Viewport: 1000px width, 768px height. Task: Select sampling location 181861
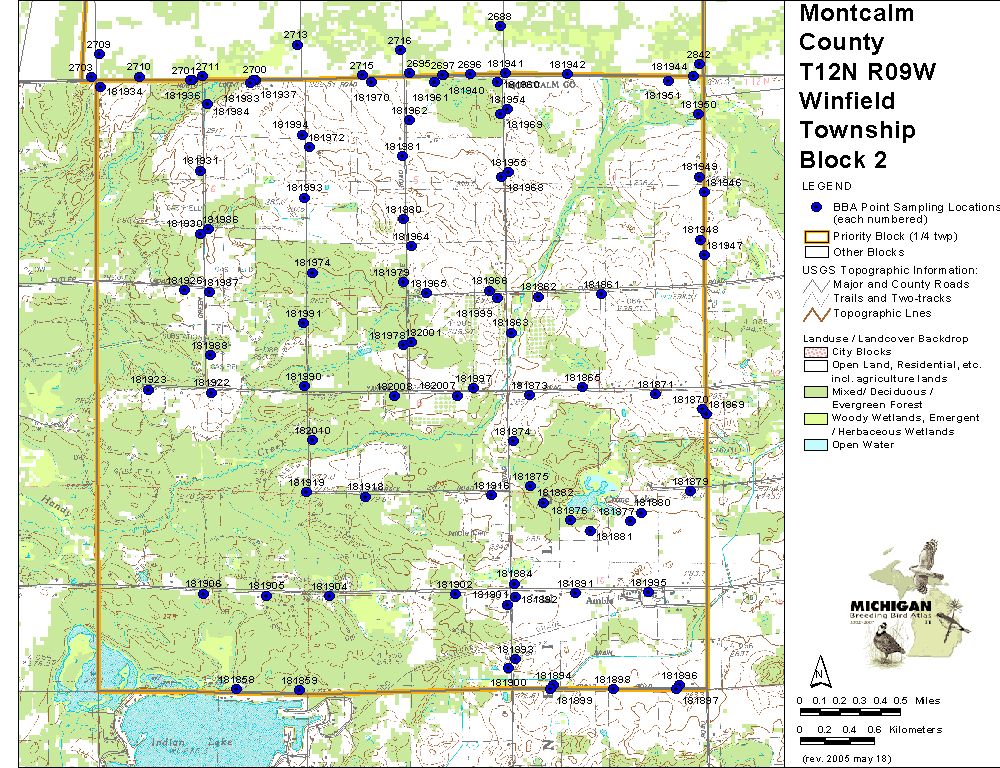tap(601, 294)
